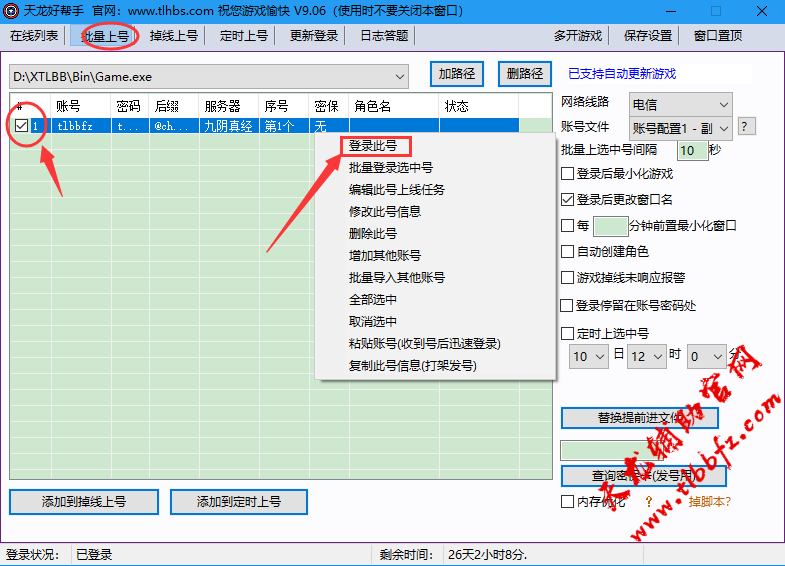The image size is (785, 566).
Task: Click the 加路径 button
Action: [456, 73]
